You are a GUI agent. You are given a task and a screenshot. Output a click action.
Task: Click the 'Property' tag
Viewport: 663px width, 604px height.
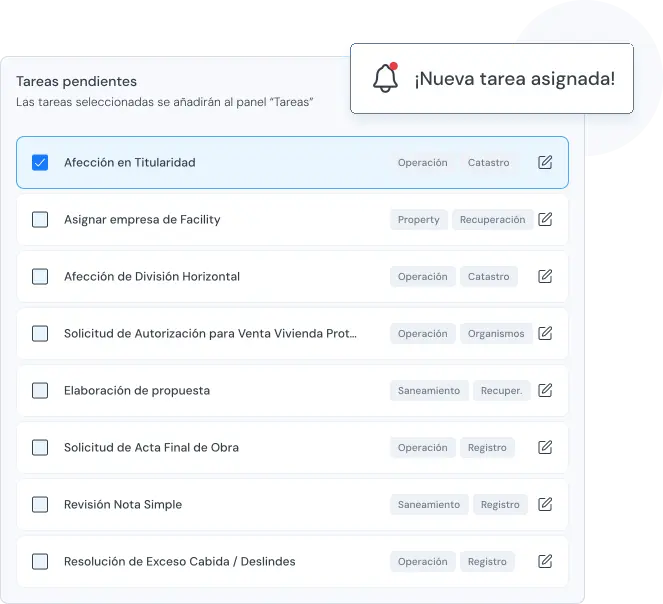(419, 220)
